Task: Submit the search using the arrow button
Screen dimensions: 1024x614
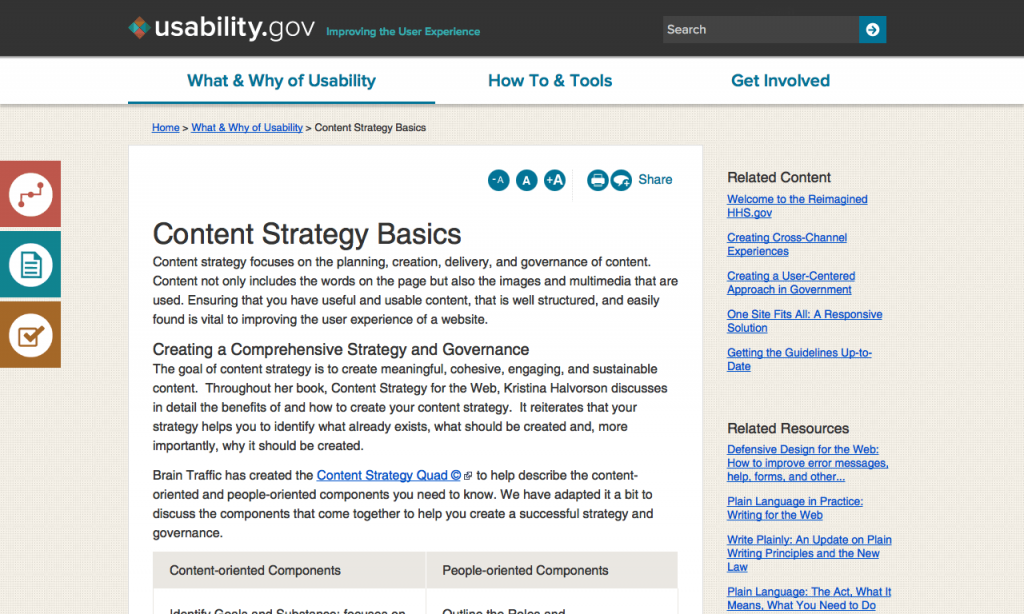Action: (871, 29)
